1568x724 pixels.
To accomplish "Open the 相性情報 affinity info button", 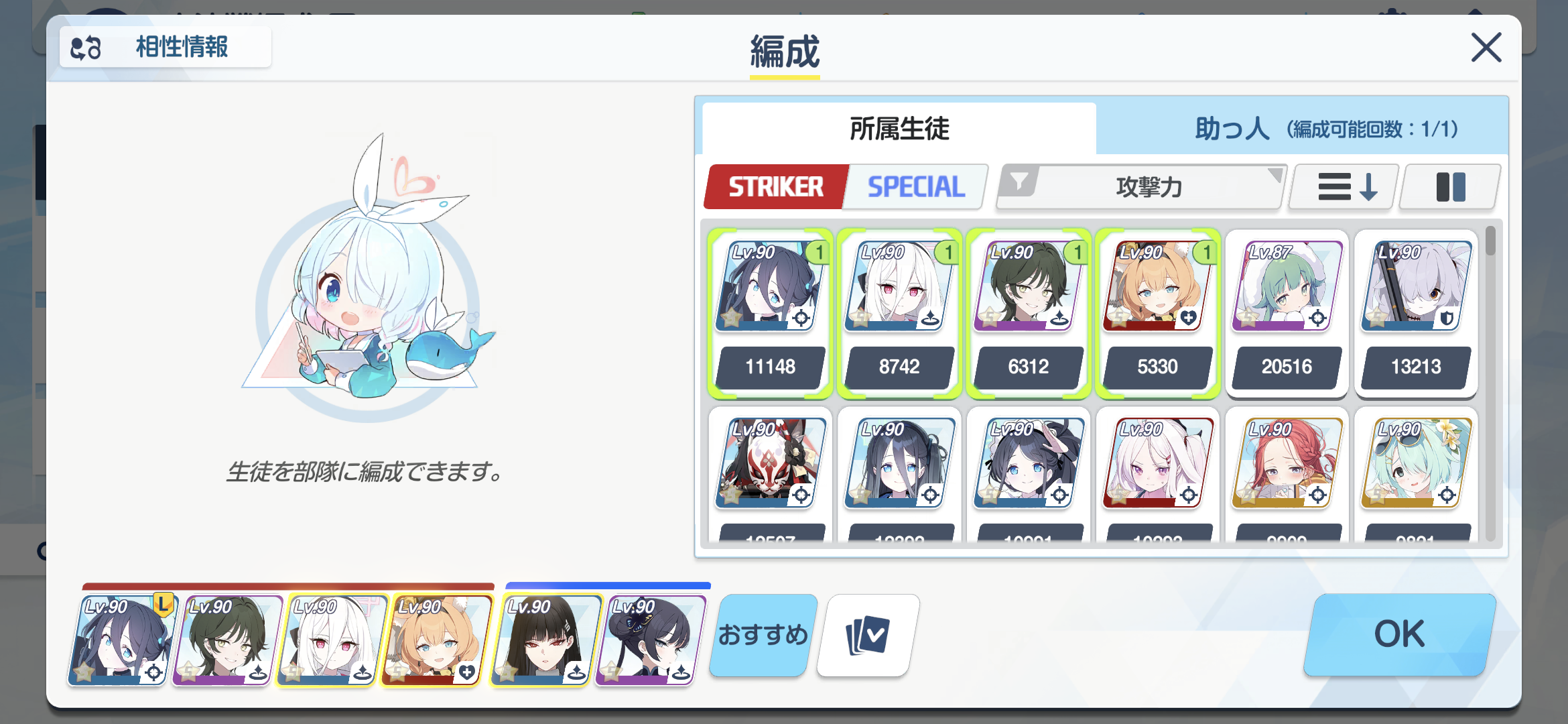I will click(165, 48).
